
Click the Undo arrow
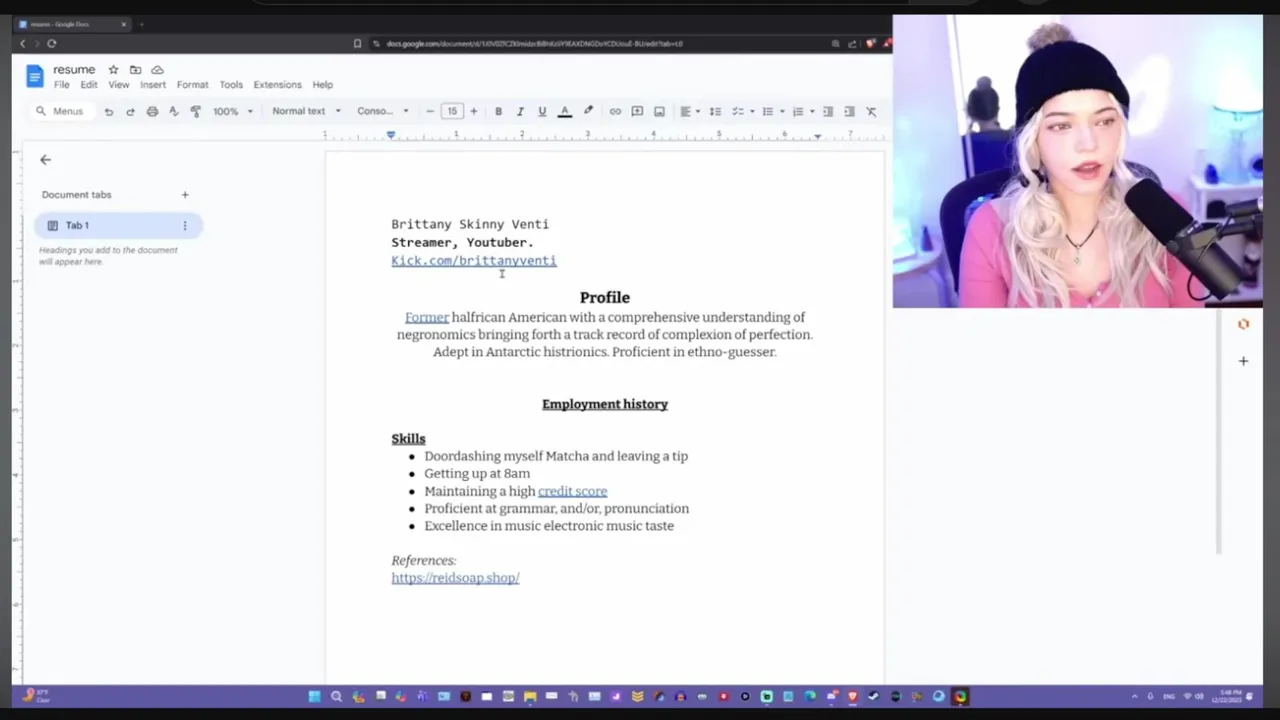coord(108,111)
